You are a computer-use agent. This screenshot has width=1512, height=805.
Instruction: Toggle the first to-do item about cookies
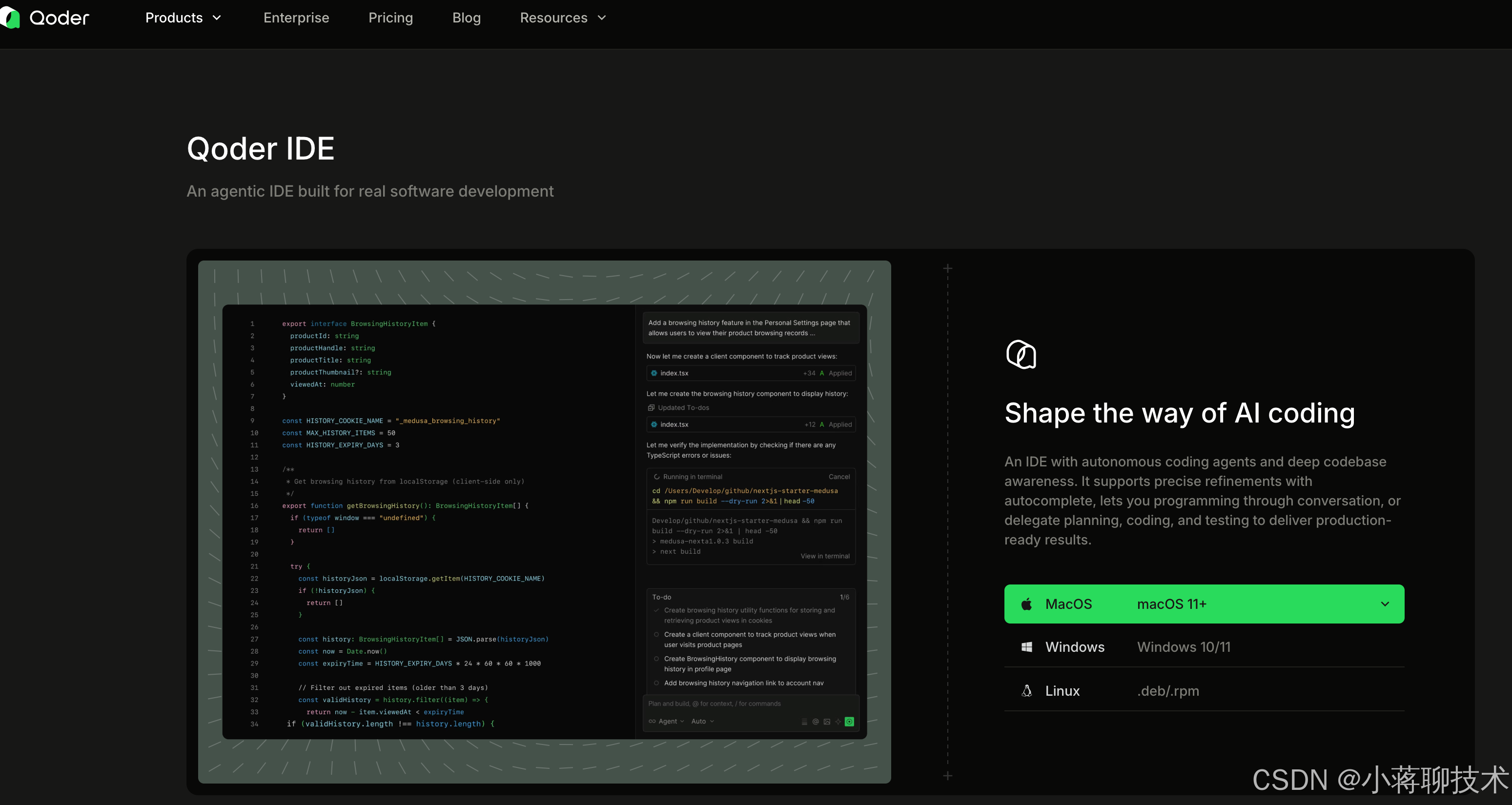click(656, 610)
